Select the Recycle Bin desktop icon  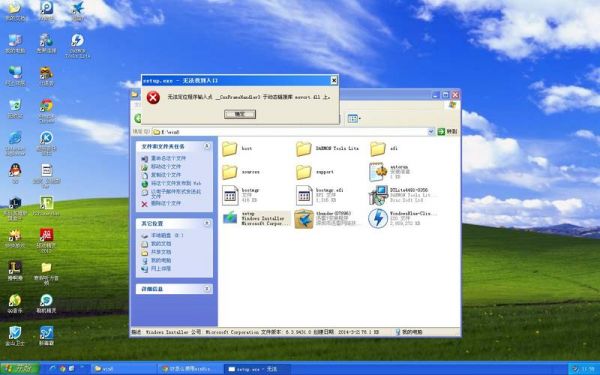[x=15, y=109]
